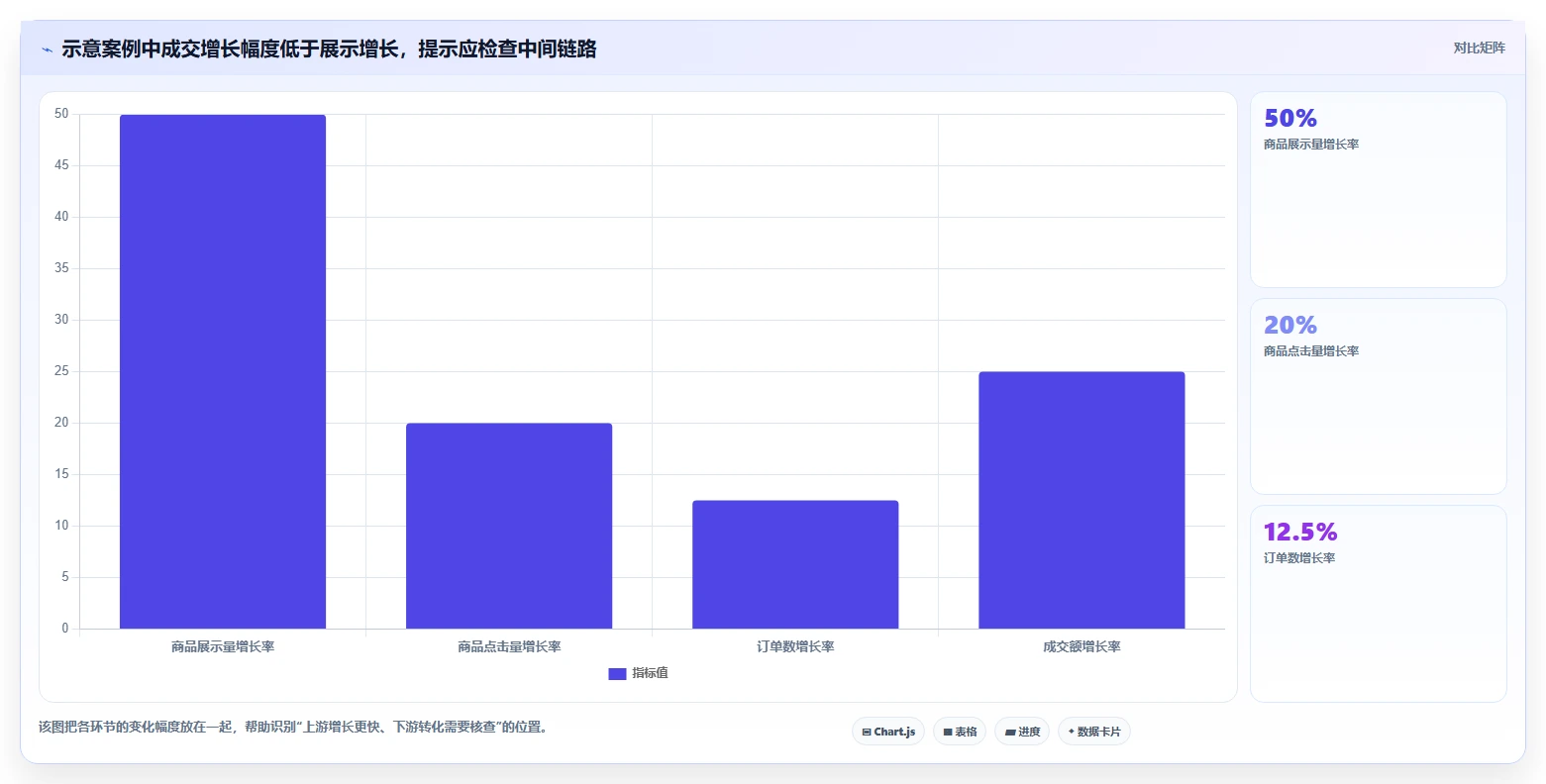This screenshot has width=1546, height=784.
Task: Click the axis label 商品点击量增长率
Action: click(x=509, y=646)
